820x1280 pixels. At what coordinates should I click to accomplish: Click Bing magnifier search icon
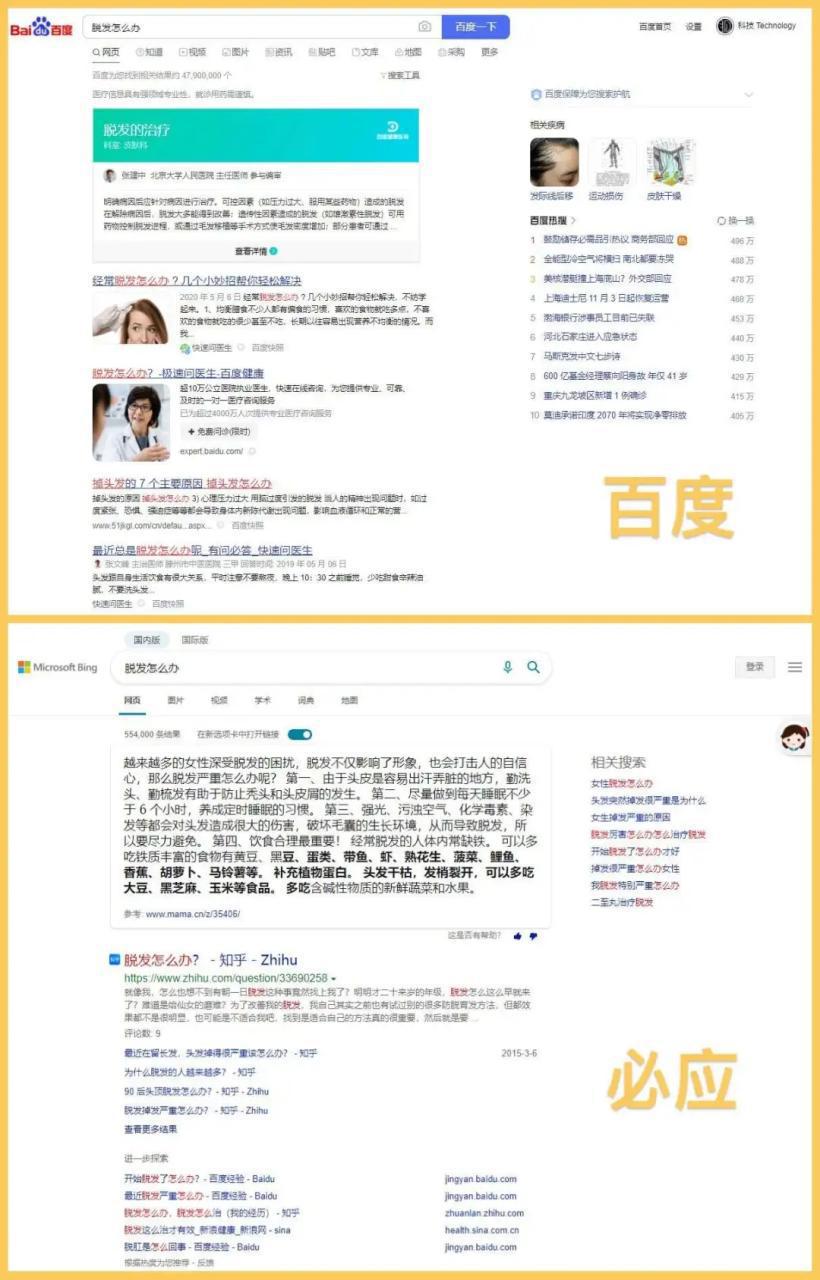coord(533,667)
